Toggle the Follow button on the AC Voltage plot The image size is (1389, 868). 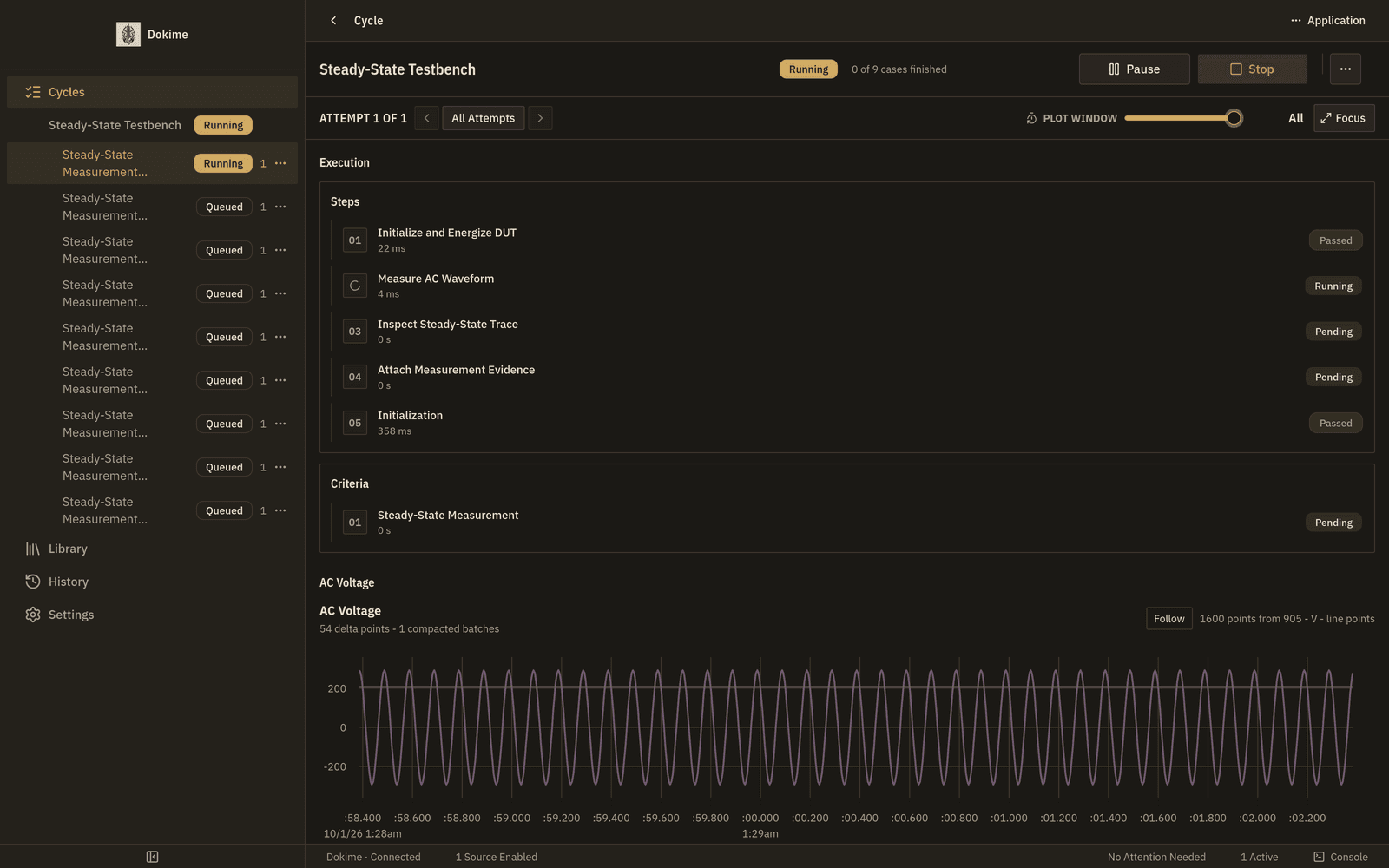(x=1169, y=619)
